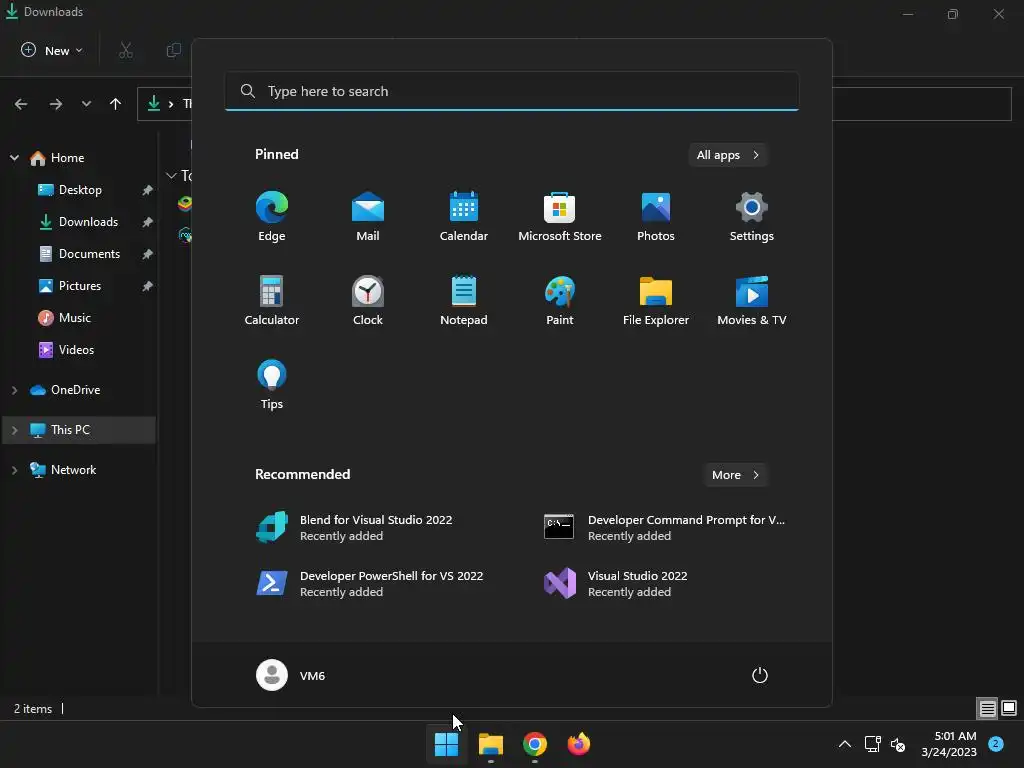
Task: Launch the Mail app from Pinned
Action: [368, 216]
